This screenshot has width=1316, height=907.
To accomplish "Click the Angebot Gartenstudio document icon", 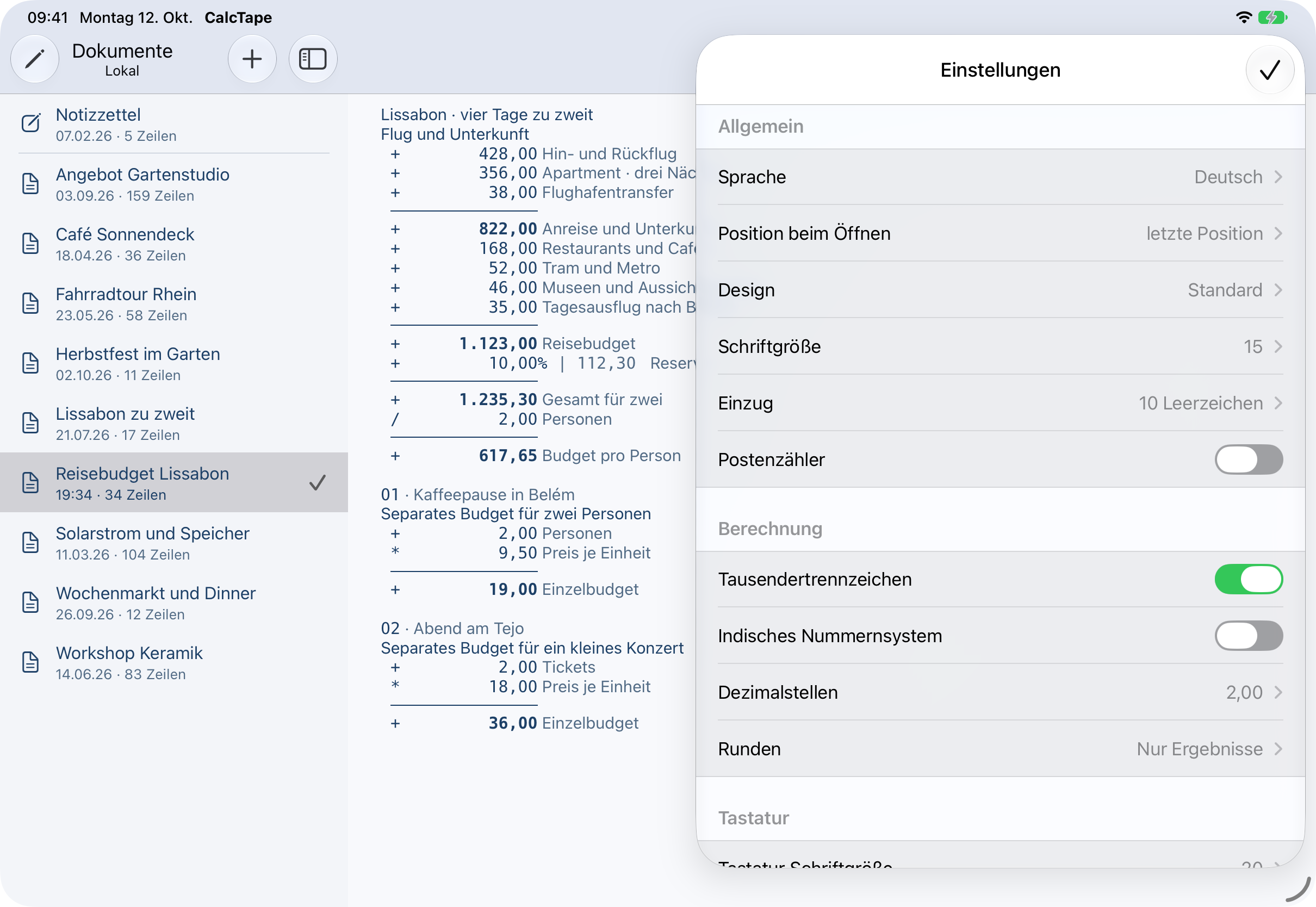I will pos(30,184).
